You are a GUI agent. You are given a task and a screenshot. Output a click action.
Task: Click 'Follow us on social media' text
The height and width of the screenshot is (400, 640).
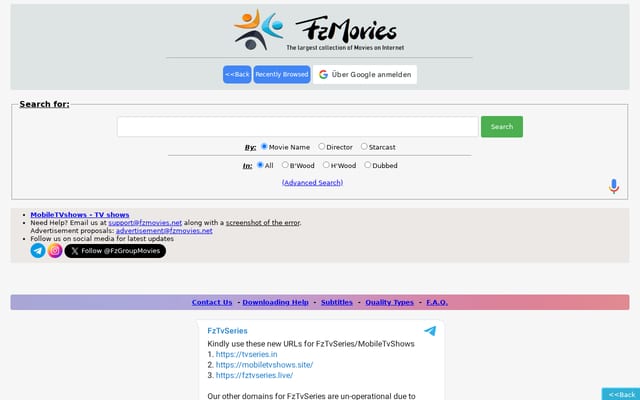pyautogui.click(x=68, y=239)
